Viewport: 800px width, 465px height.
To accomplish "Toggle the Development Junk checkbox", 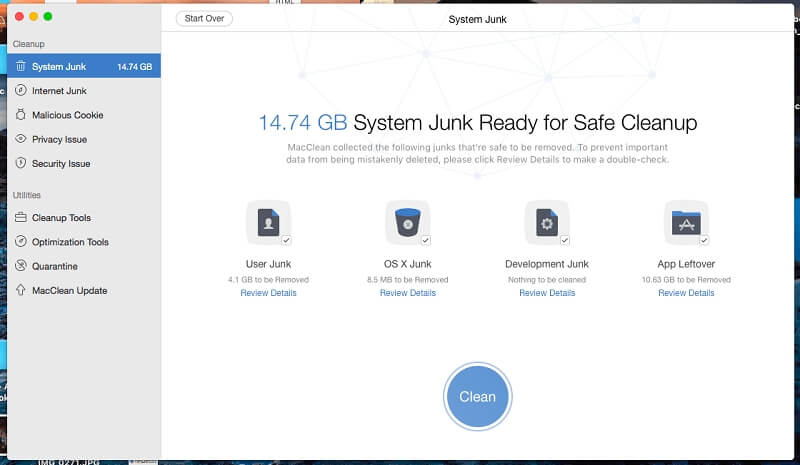I will pyautogui.click(x=565, y=240).
